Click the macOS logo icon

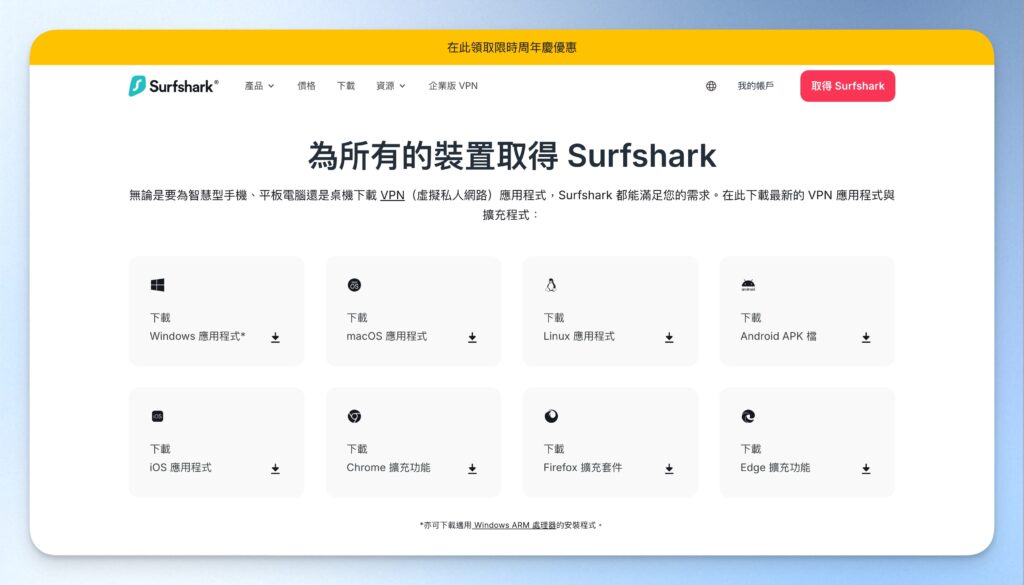pyautogui.click(x=354, y=285)
